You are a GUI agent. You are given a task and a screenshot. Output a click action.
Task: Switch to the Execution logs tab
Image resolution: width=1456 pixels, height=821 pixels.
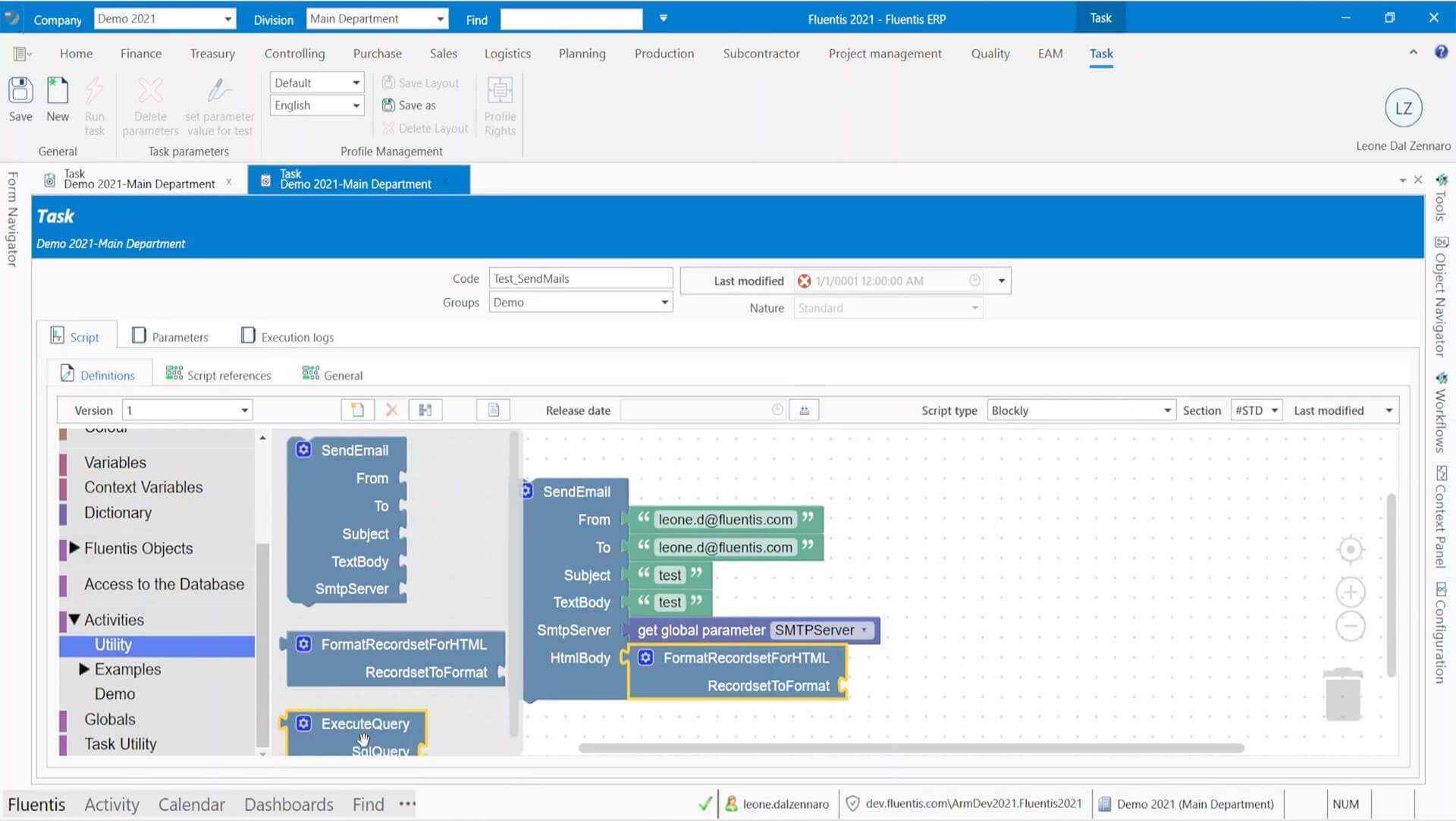tap(288, 336)
